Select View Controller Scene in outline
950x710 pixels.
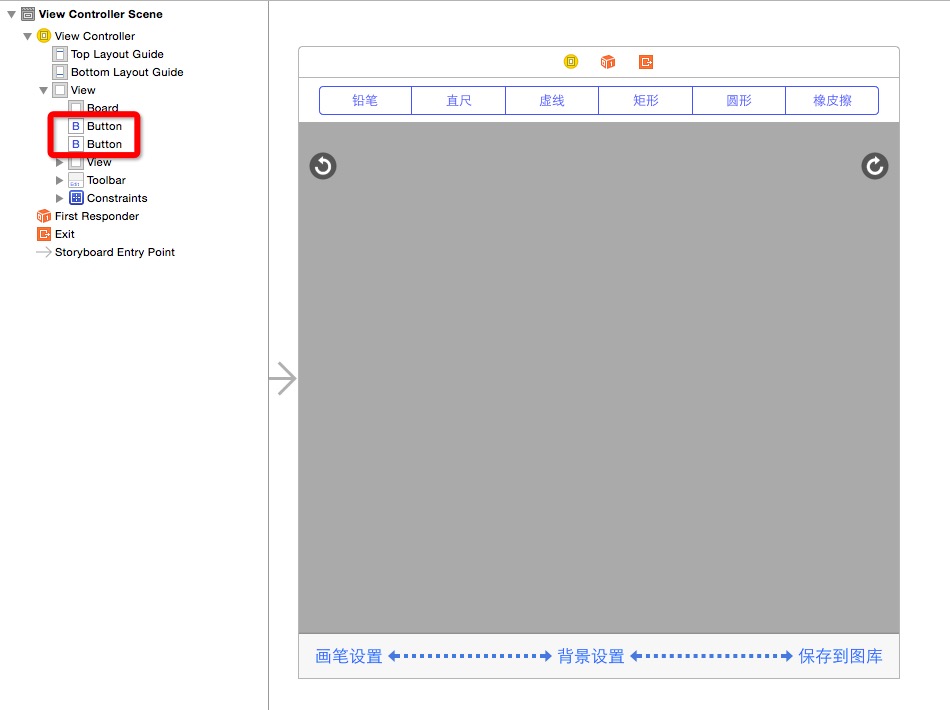click(x=101, y=14)
